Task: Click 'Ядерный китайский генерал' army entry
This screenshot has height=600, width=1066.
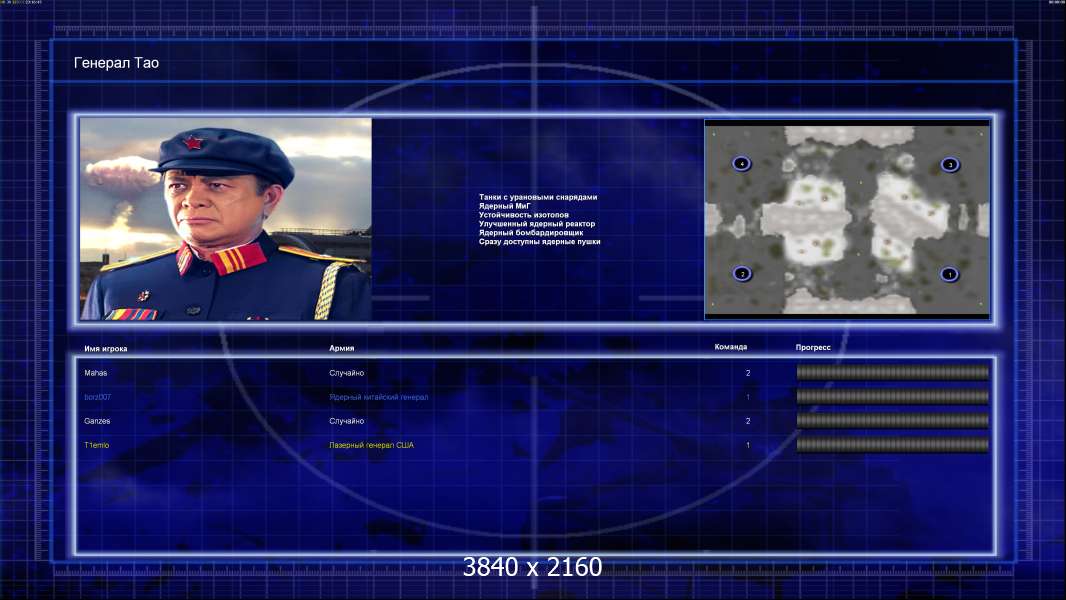Action: 379,397
